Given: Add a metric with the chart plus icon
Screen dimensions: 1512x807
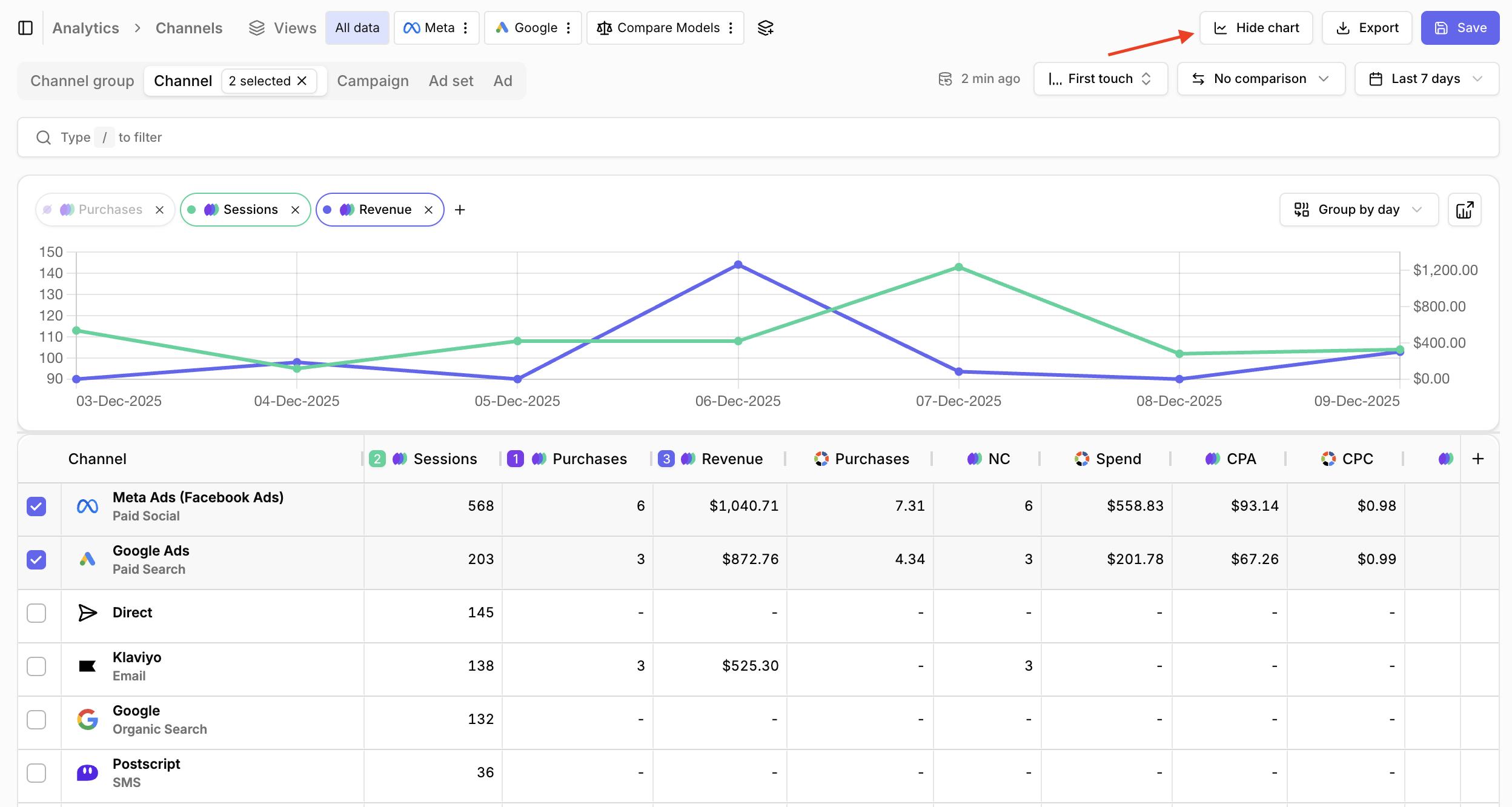Looking at the screenshot, I should 460,210.
